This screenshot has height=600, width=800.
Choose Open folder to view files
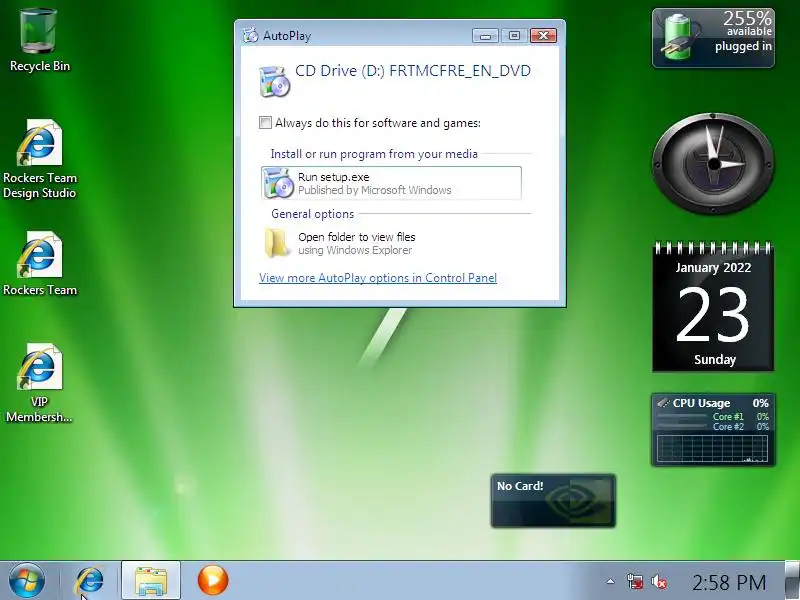coord(391,243)
